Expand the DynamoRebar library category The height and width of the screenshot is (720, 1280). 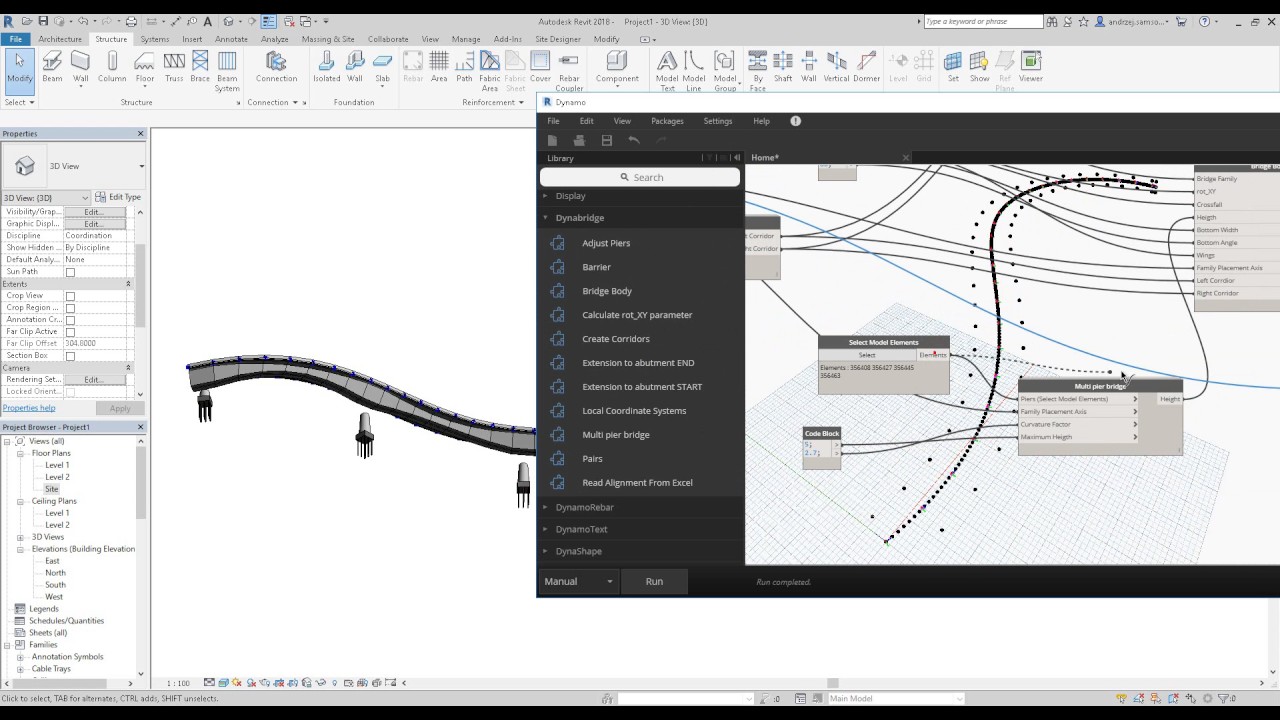point(545,507)
